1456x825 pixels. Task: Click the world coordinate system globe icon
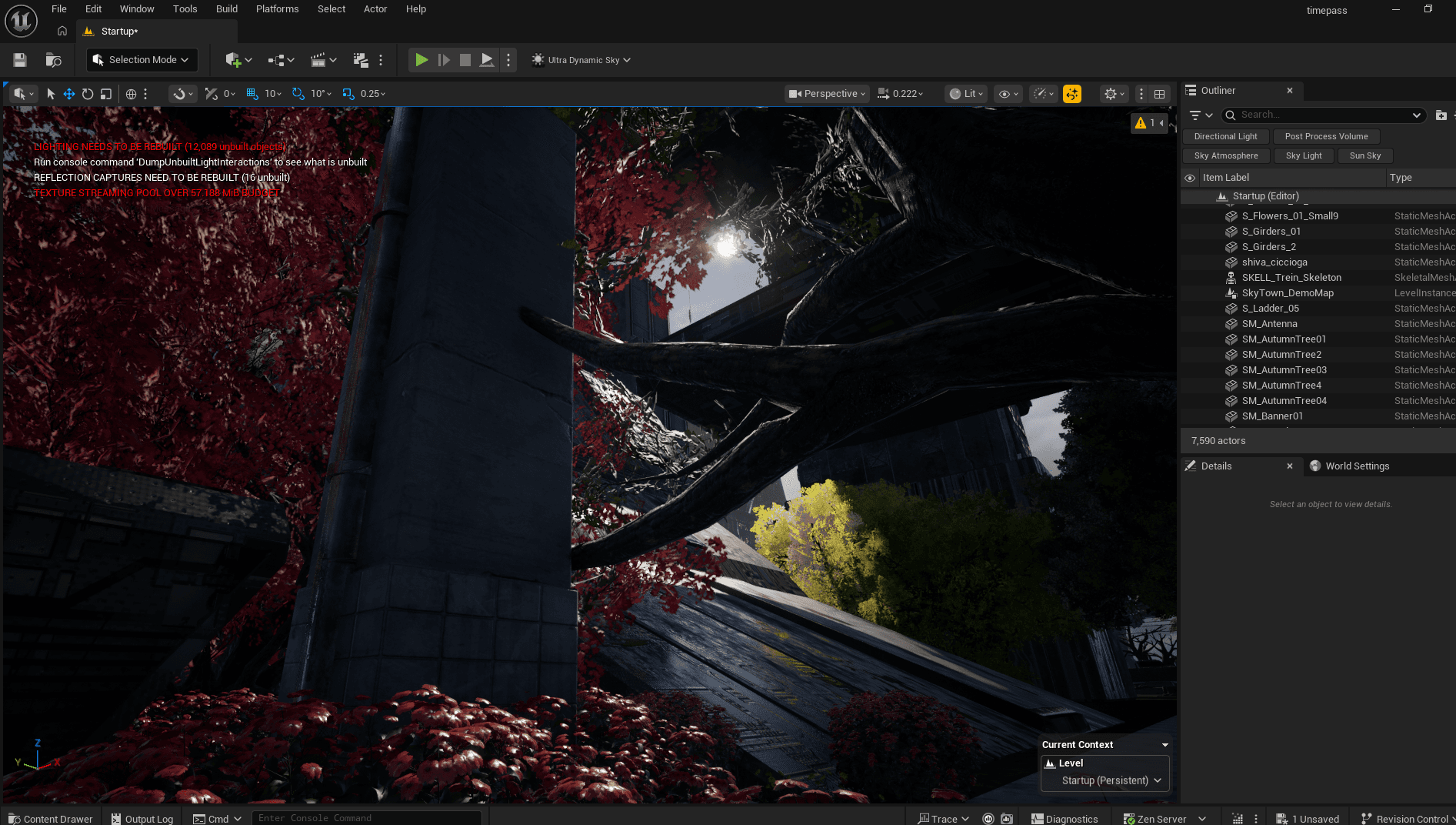pos(131,94)
